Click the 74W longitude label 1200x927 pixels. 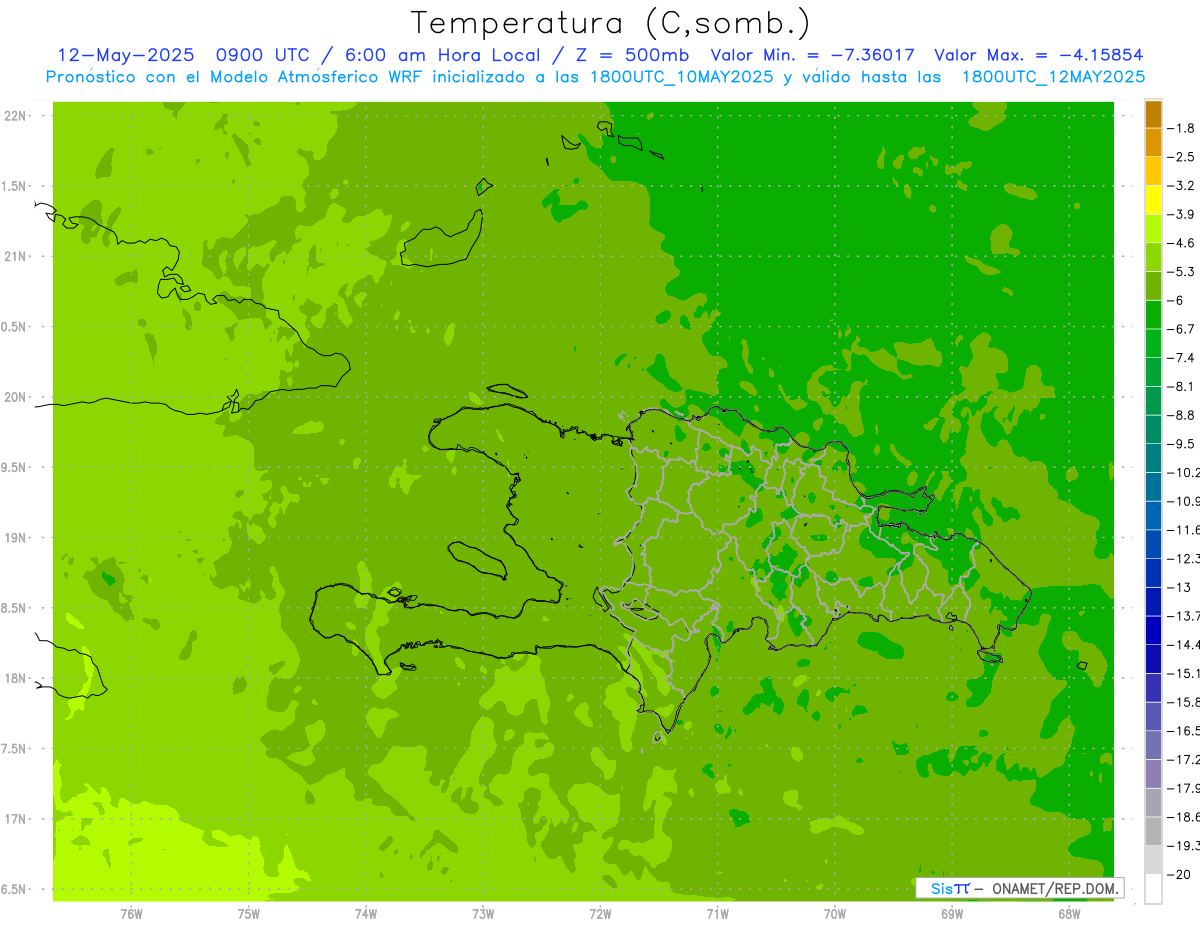pos(366,914)
